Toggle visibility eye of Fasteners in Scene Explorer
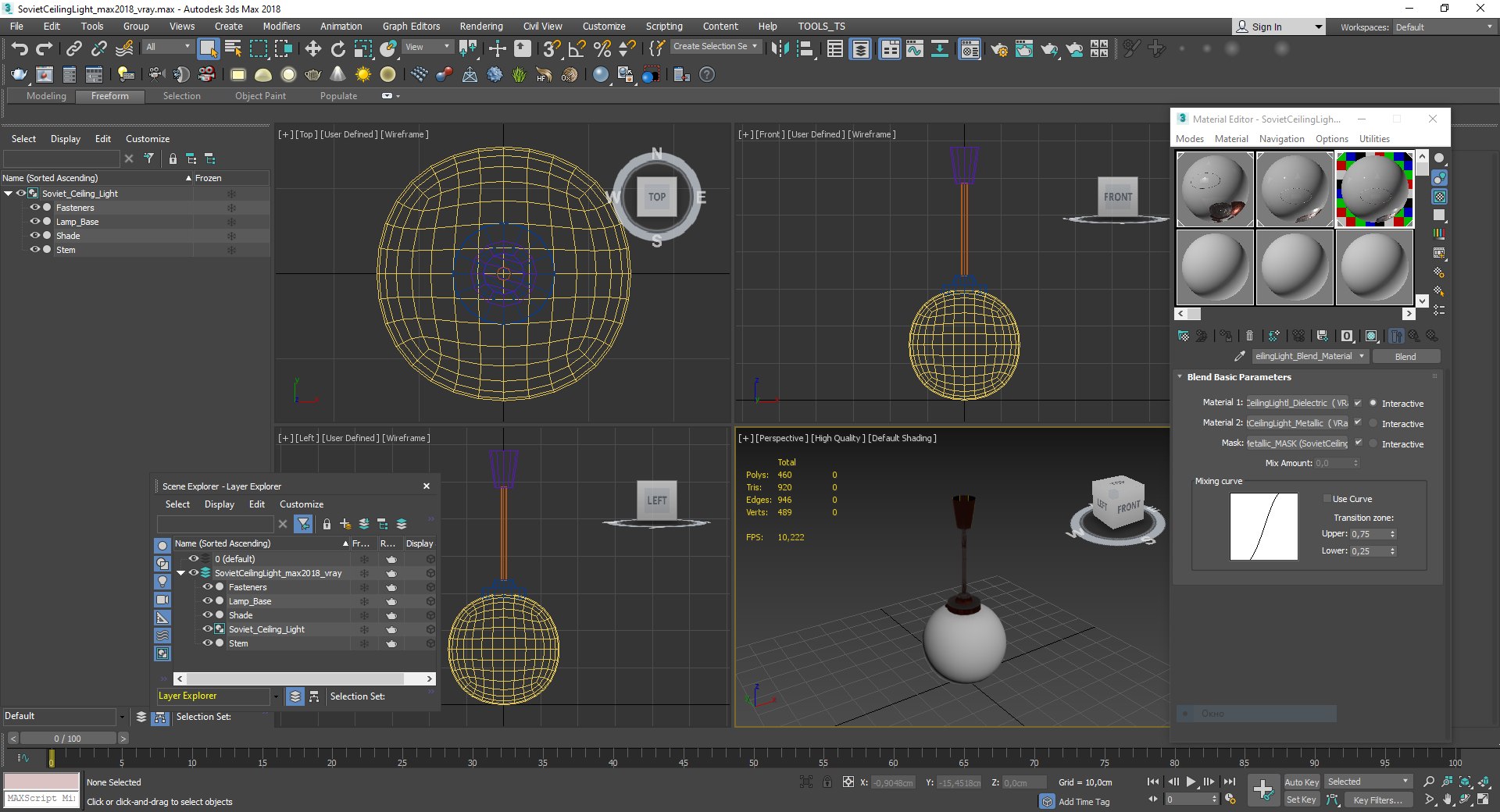The image size is (1500, 812). click(34, 208)
